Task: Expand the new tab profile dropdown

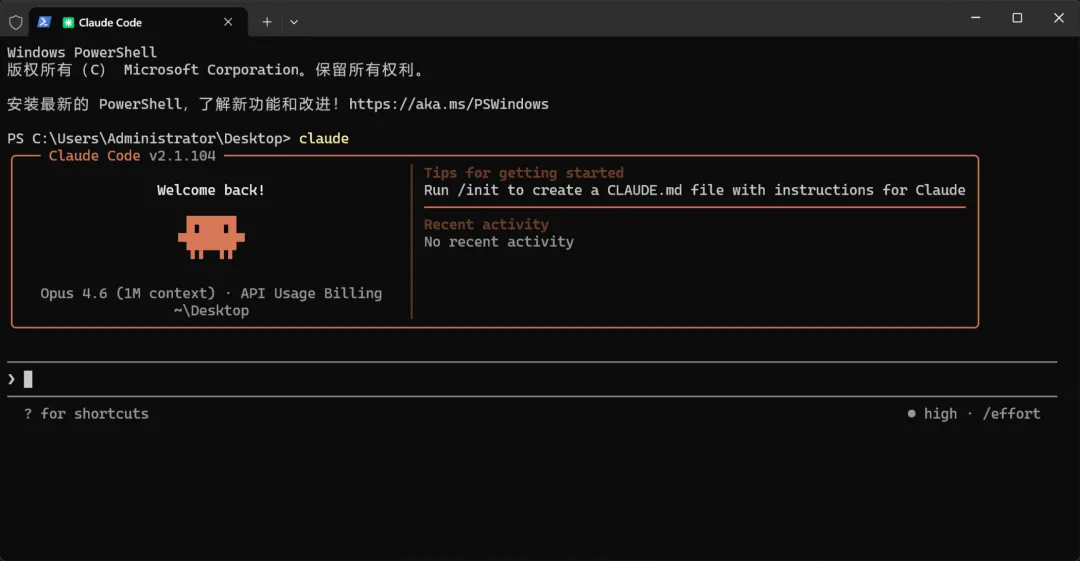Action: (x=294, y=22)
